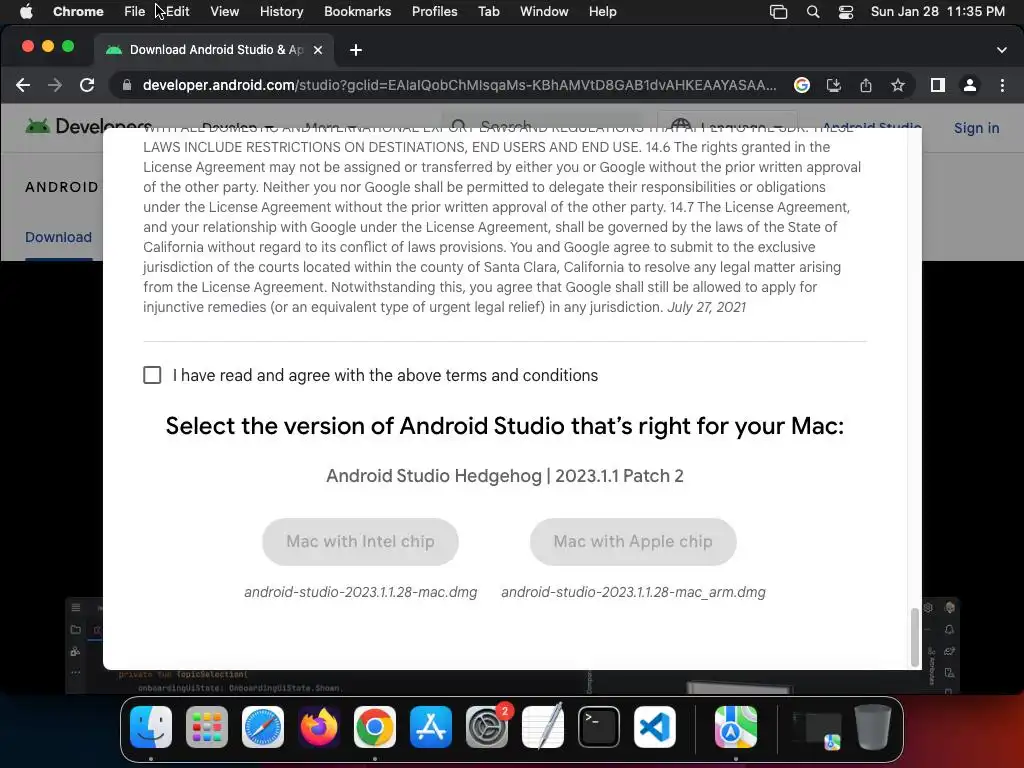
Task: Open the View menu
Action: click(225, 12)
